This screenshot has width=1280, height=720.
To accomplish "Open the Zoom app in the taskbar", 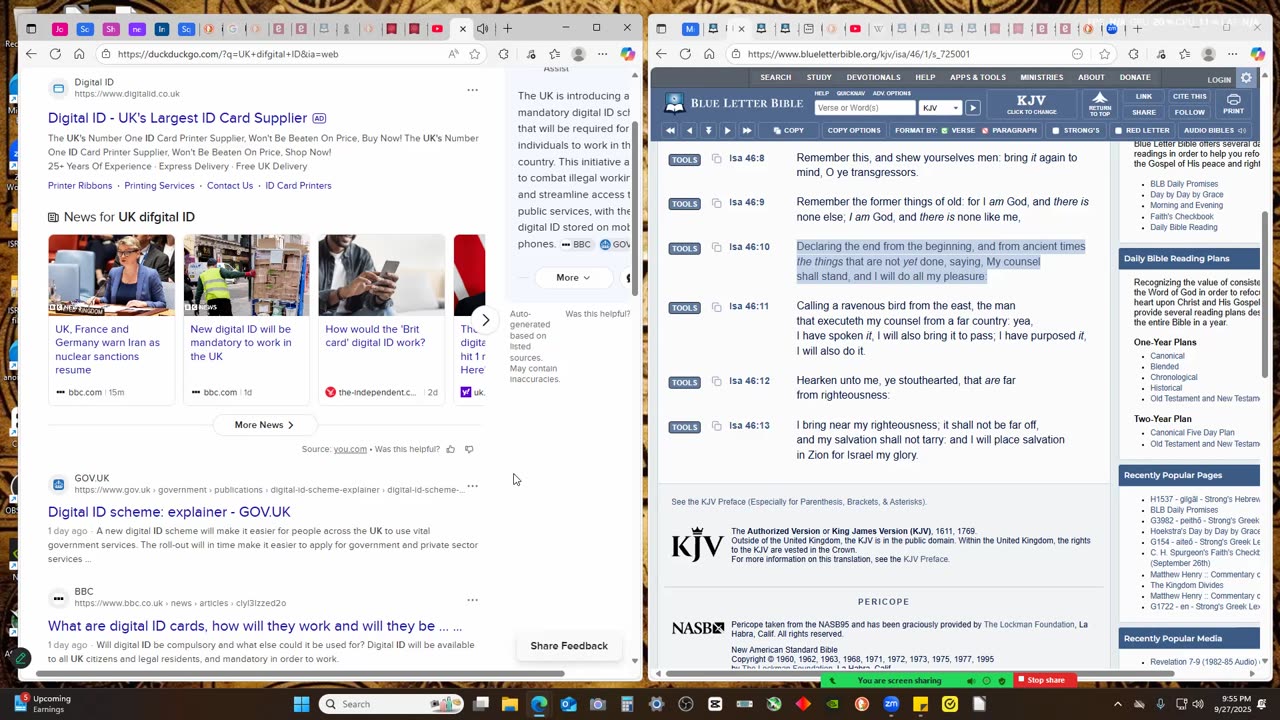I will pos(891,704).
